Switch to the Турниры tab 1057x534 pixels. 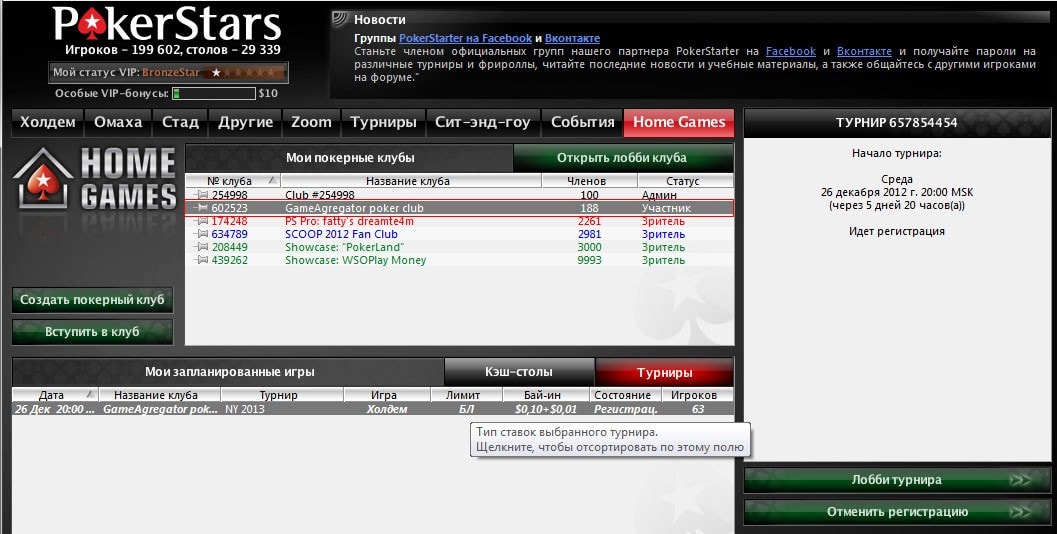(383, 123)
